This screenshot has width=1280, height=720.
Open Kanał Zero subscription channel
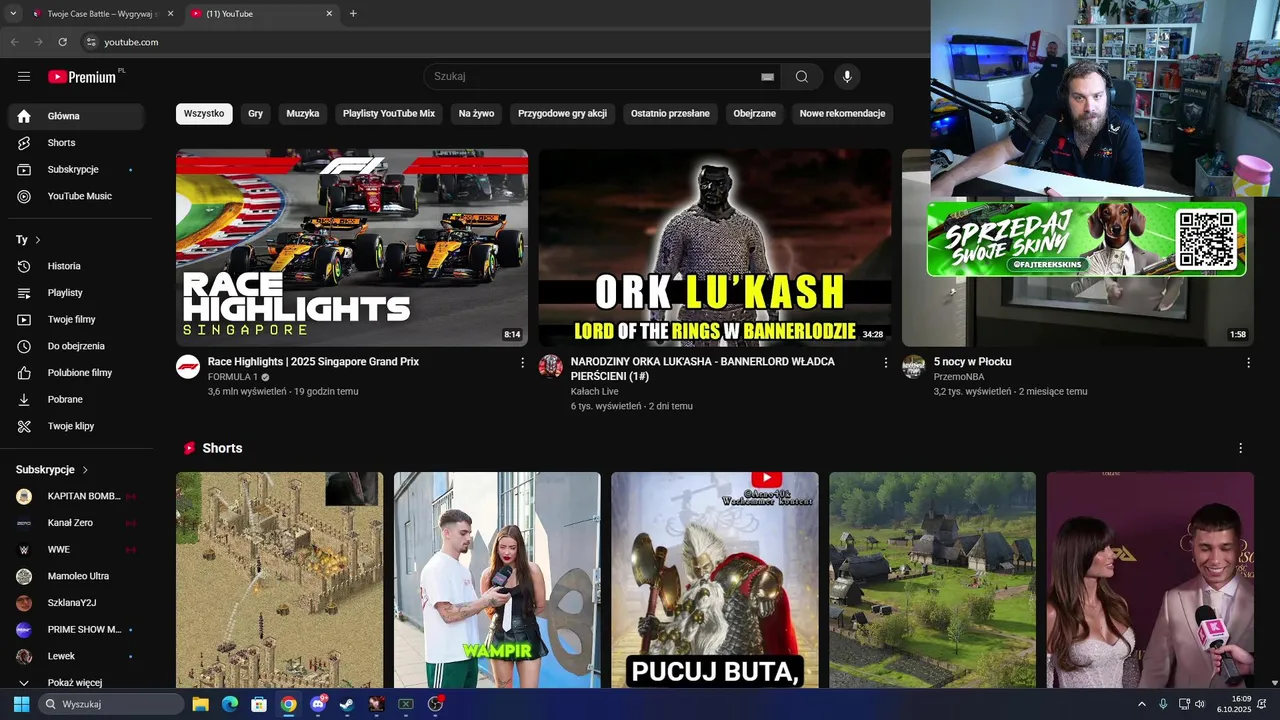[x=76, y=523]
